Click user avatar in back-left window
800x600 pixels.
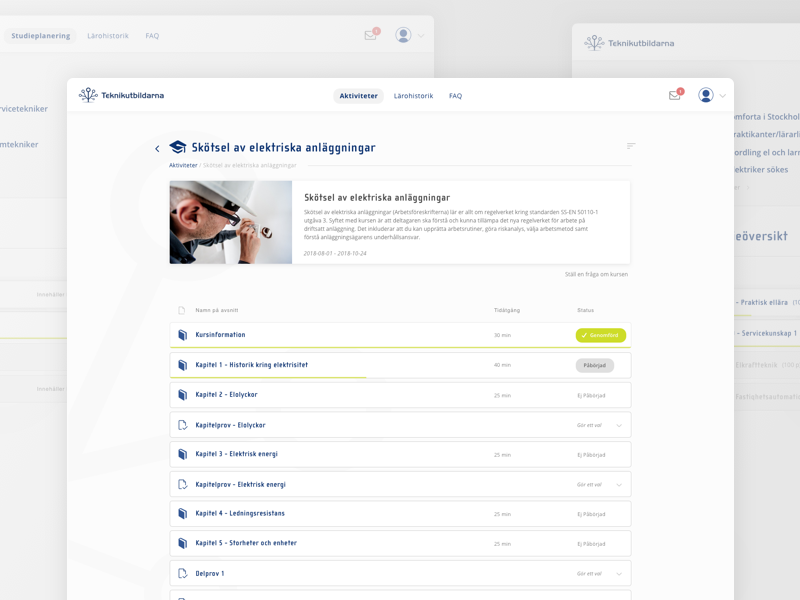pos(403,35)
